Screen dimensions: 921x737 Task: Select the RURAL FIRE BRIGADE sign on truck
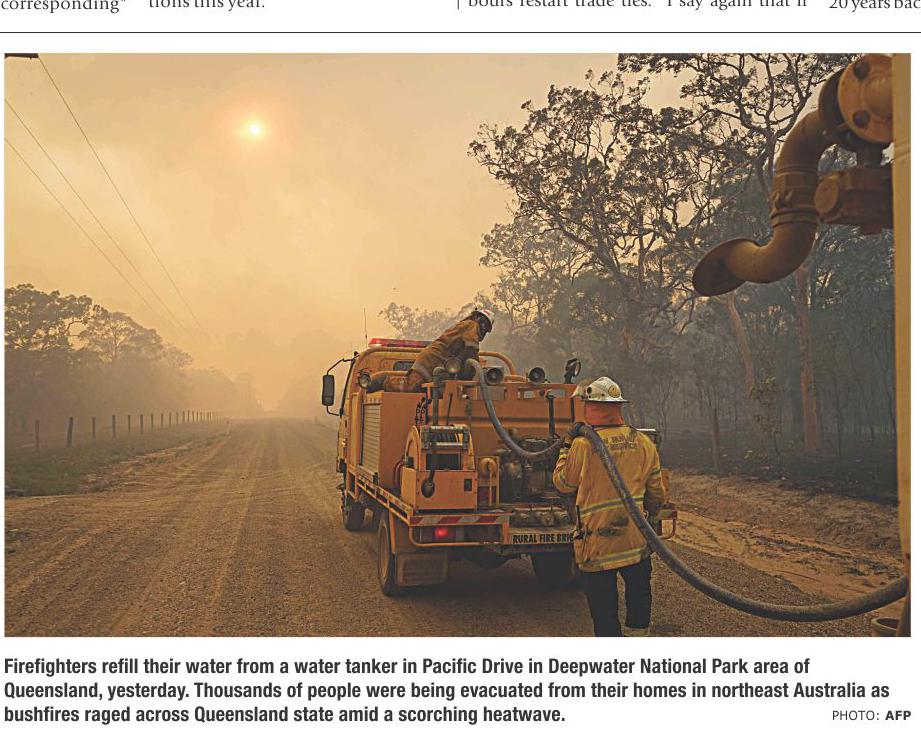540,537
